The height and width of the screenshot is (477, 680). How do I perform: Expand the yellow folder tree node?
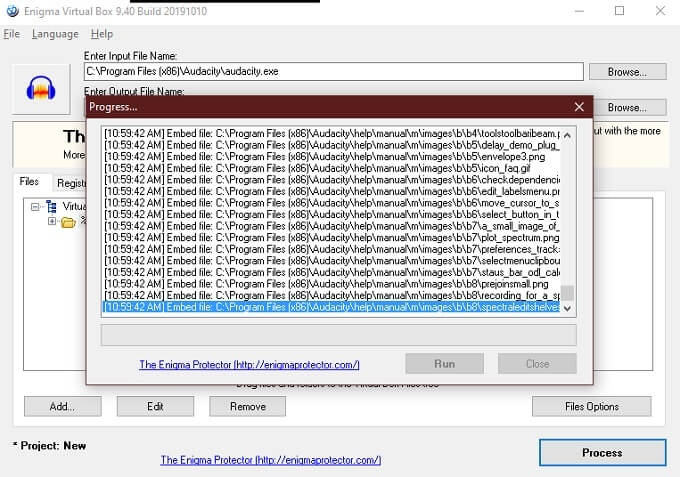pos(52,221)
